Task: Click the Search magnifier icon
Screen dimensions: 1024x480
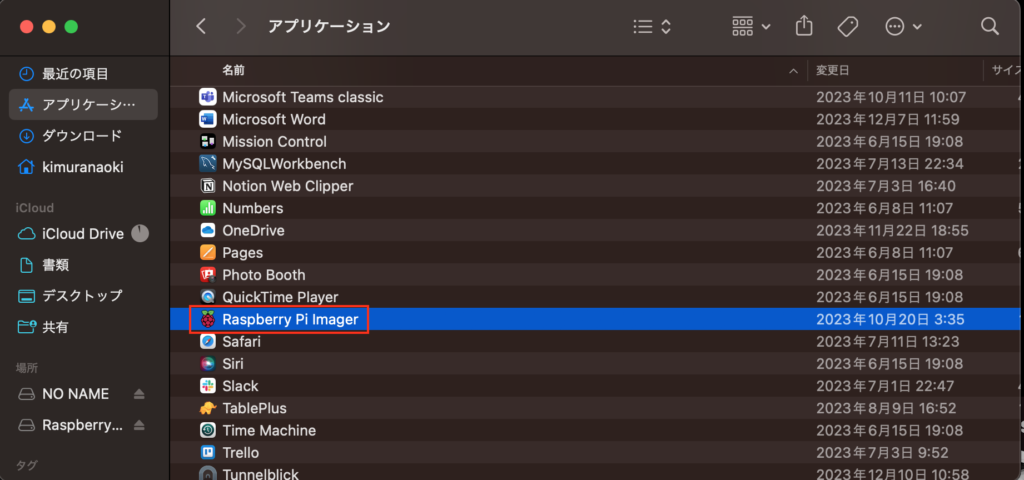Action: coord(990,26)
